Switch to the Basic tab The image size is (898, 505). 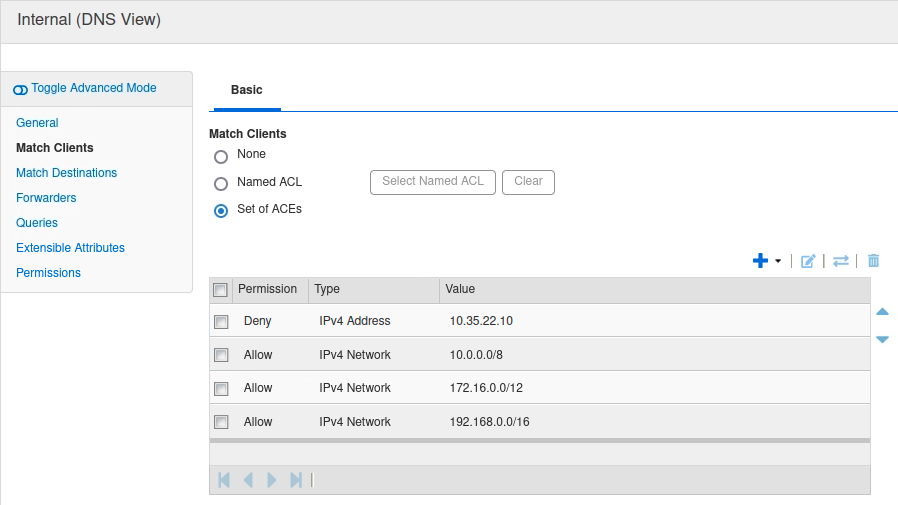pos(246,90)
